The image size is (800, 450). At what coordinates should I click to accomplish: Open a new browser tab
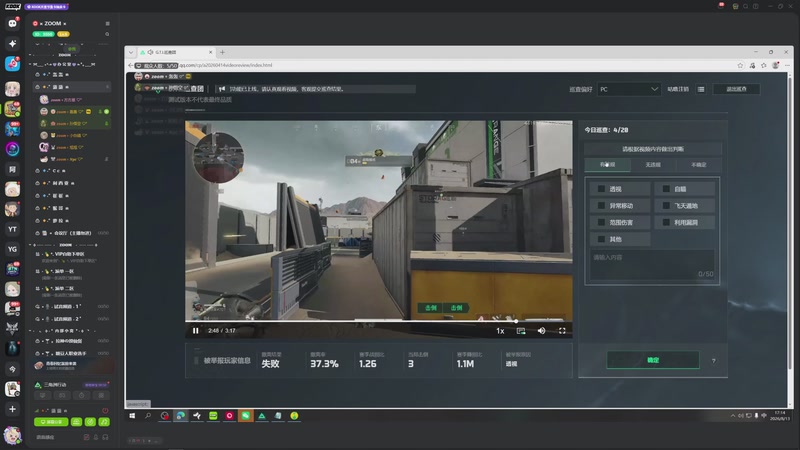pyautogui.click(x=222, y=52)
